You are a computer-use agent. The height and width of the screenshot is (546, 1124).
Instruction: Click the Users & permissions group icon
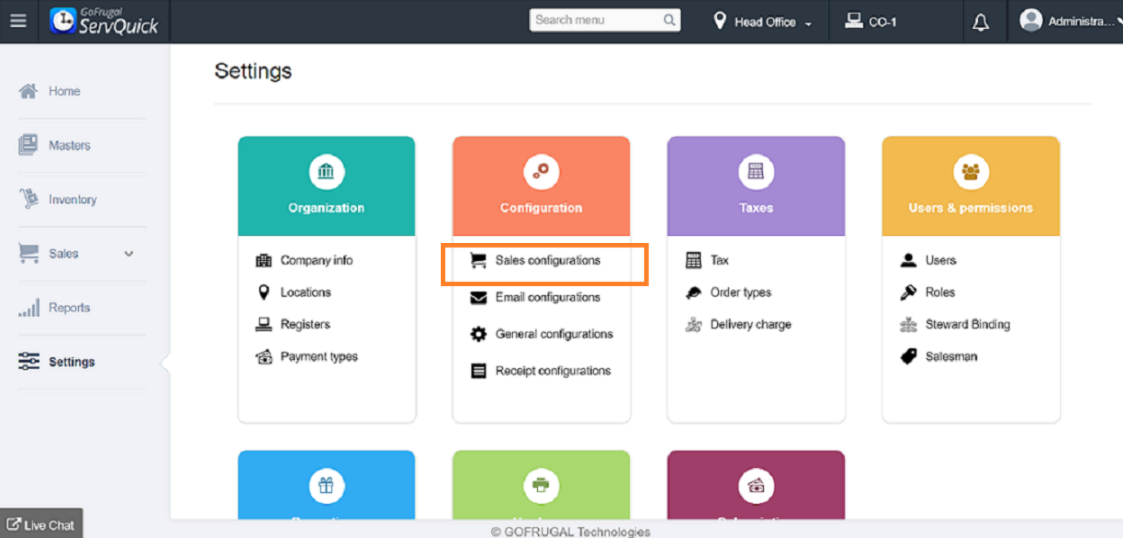(970, 172)
